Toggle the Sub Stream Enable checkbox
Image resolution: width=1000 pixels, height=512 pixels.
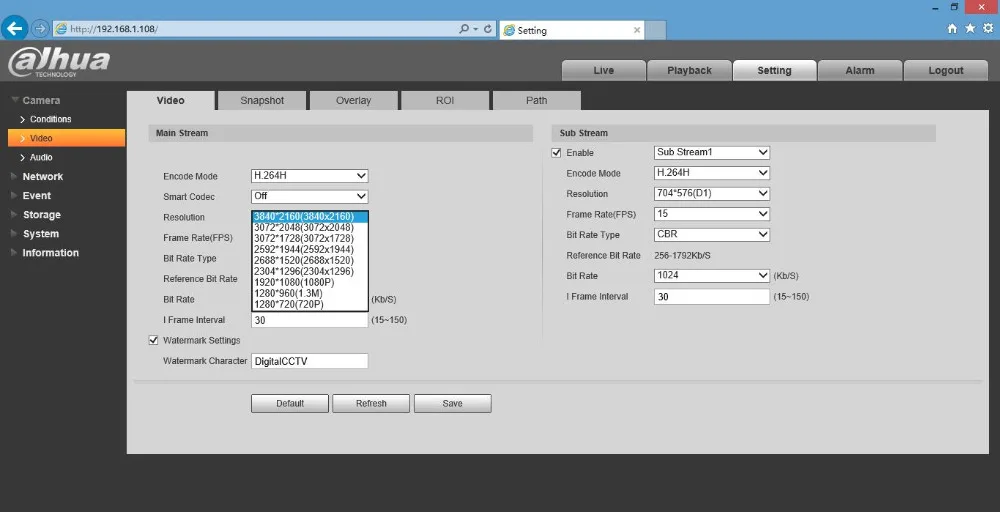[x=556, y=153]
